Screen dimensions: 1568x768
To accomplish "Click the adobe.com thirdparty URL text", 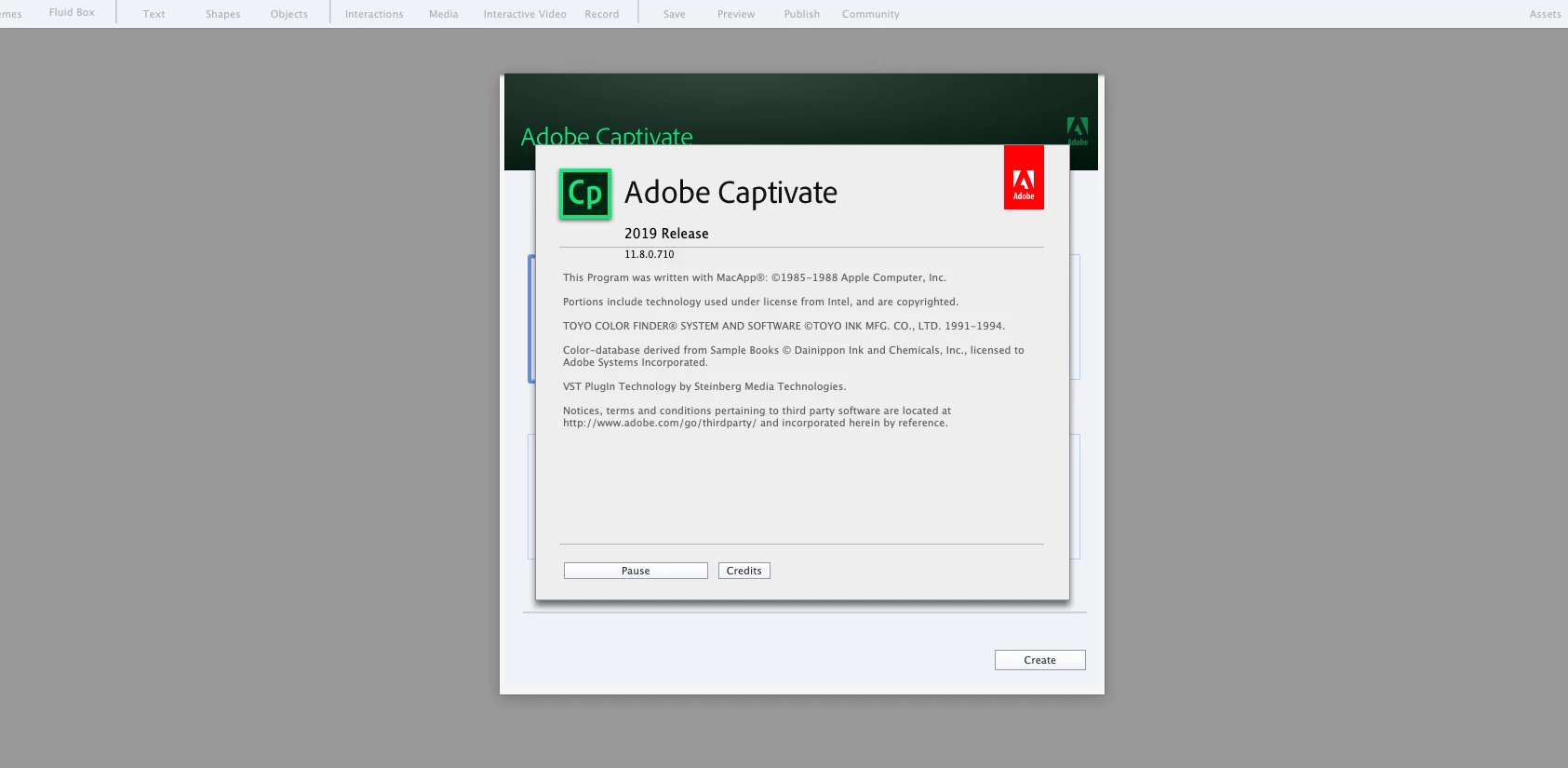I will [x=660, y=423].
